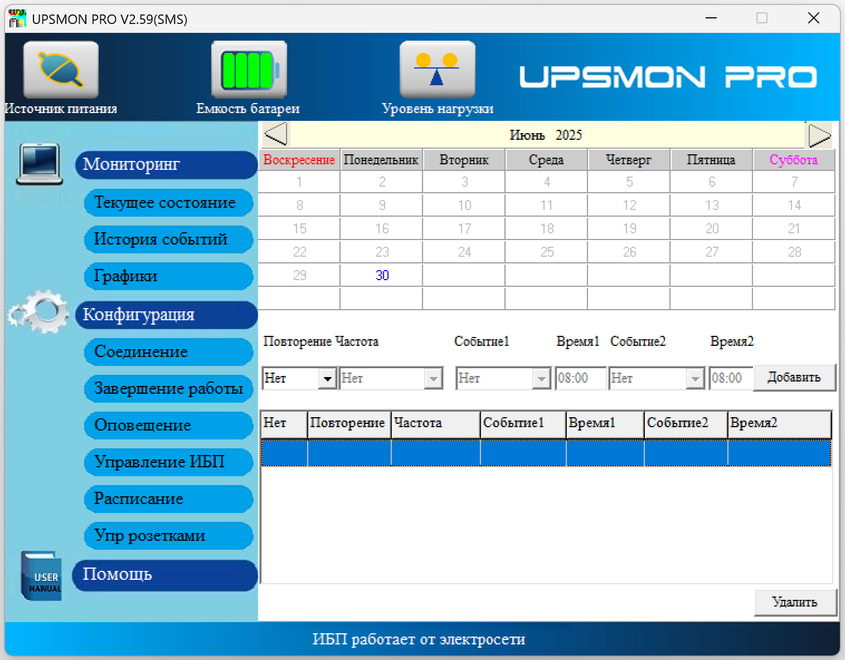This screenshot has height=660, width=845.
Task: Click the Среда column header
Action: point(546,160)
